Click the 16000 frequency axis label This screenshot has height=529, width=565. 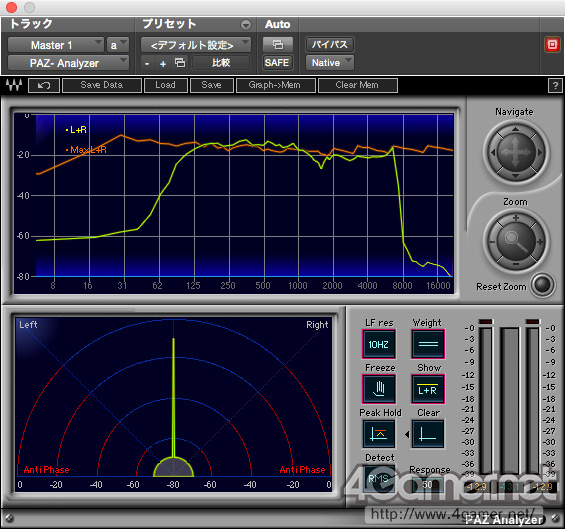438,286
